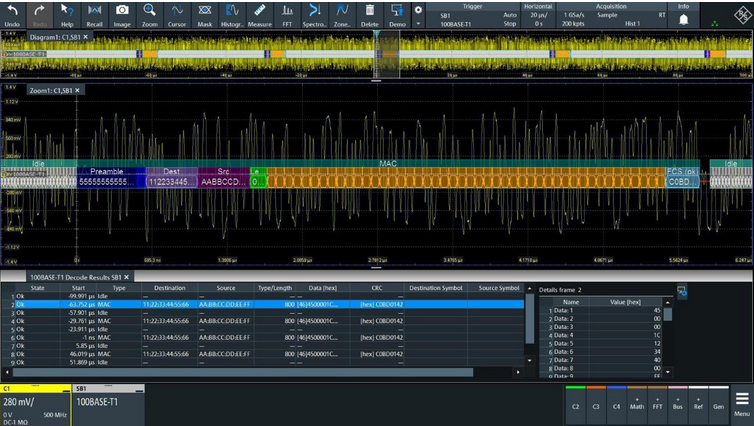The width and height of the screenshot is (754, 426).
Task: Open the Recall tool
Action: pos(94,15)
